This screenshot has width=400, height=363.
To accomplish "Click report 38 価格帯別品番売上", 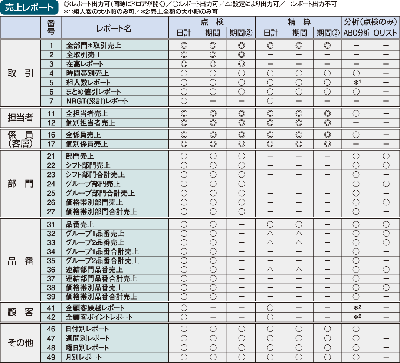I will 95,287.
